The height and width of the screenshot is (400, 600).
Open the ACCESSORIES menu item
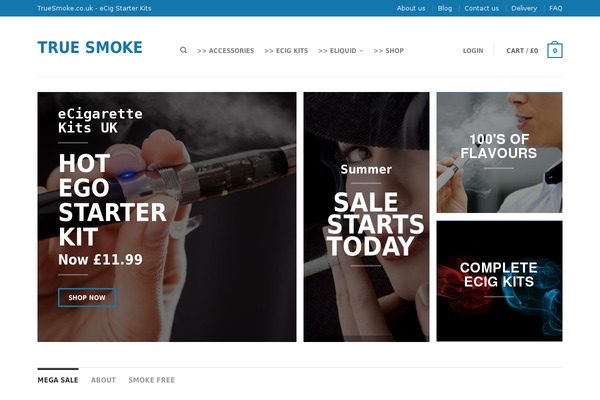[x=225, y=51]
